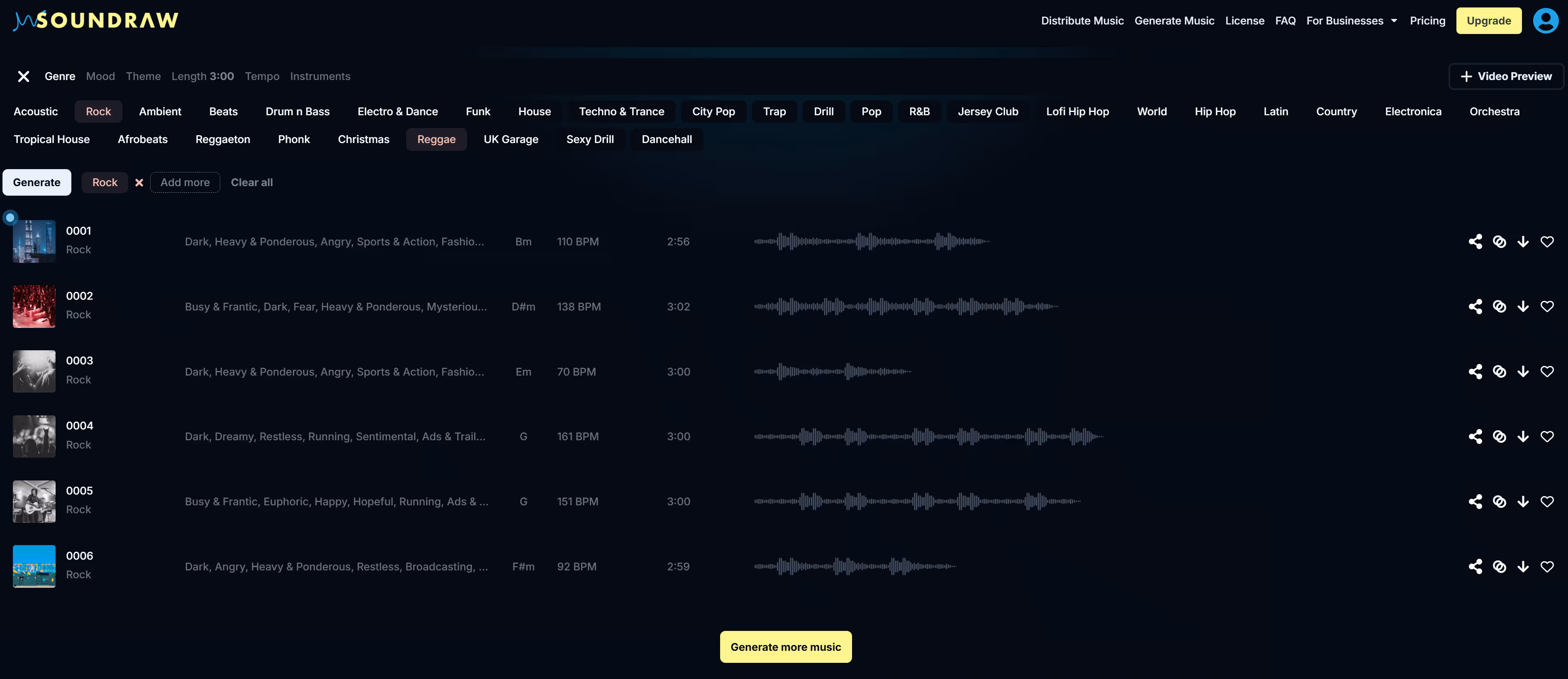Seek within track 0006 waveform
Viewport: 1568px width, 679px height.
click(855, 567)
